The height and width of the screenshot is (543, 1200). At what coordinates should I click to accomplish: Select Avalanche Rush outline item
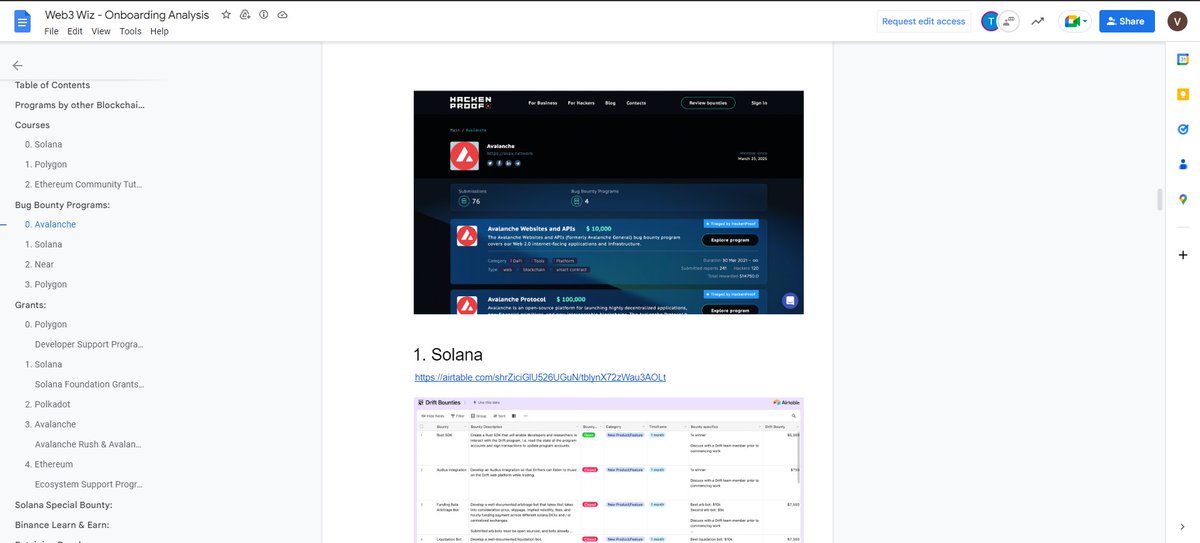[89, 445]
